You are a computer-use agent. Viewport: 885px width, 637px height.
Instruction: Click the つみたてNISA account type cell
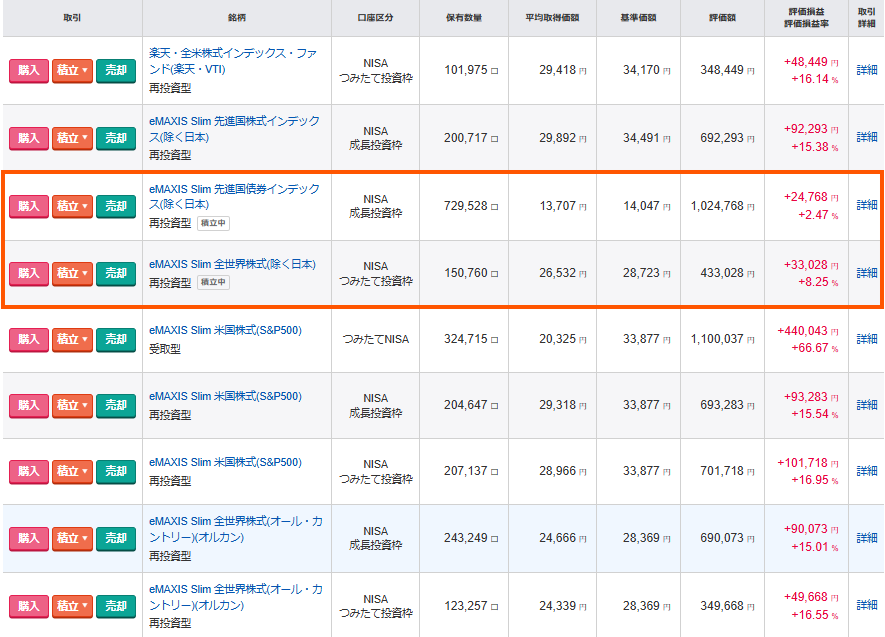375,339
